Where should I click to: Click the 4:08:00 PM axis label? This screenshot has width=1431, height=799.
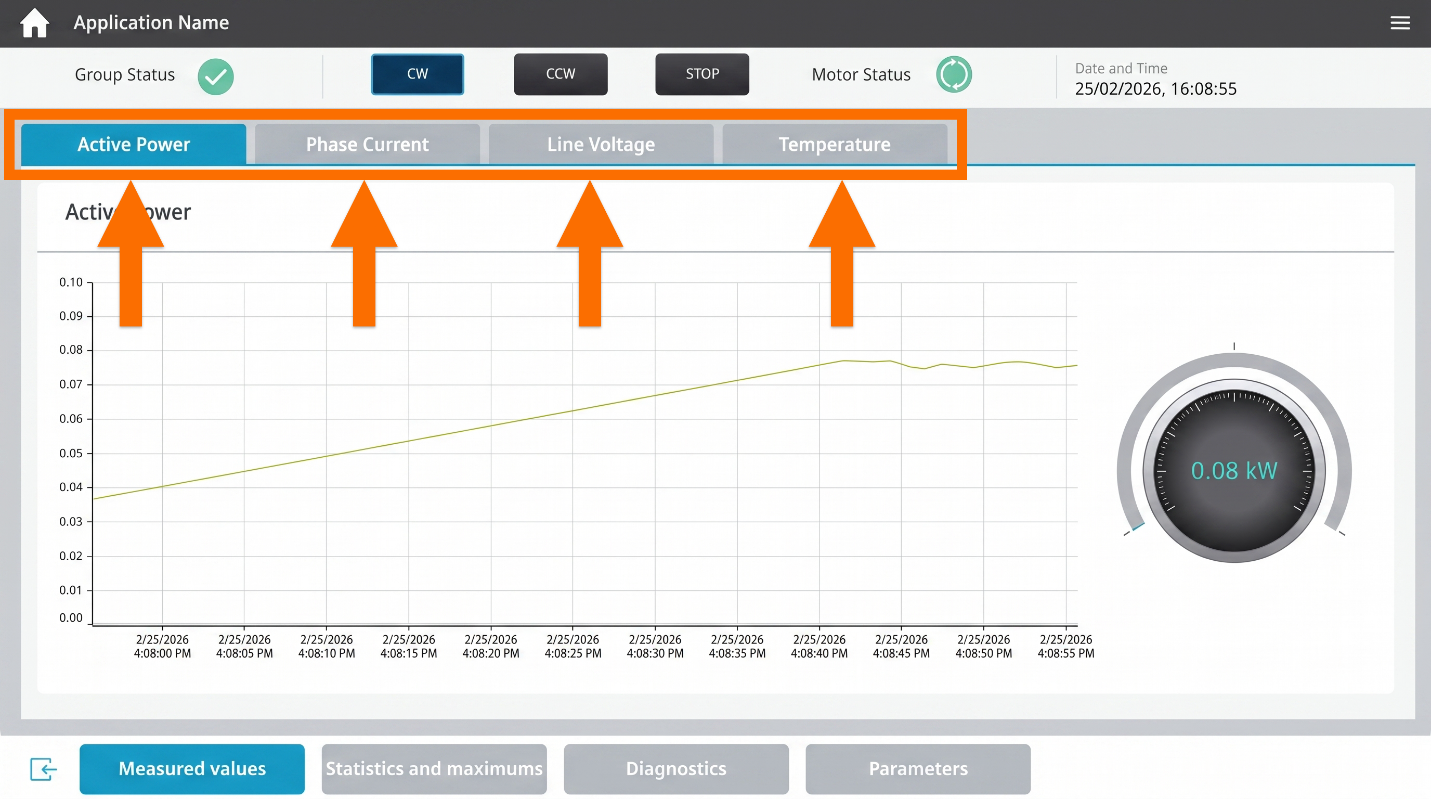[x=162, y=646]
